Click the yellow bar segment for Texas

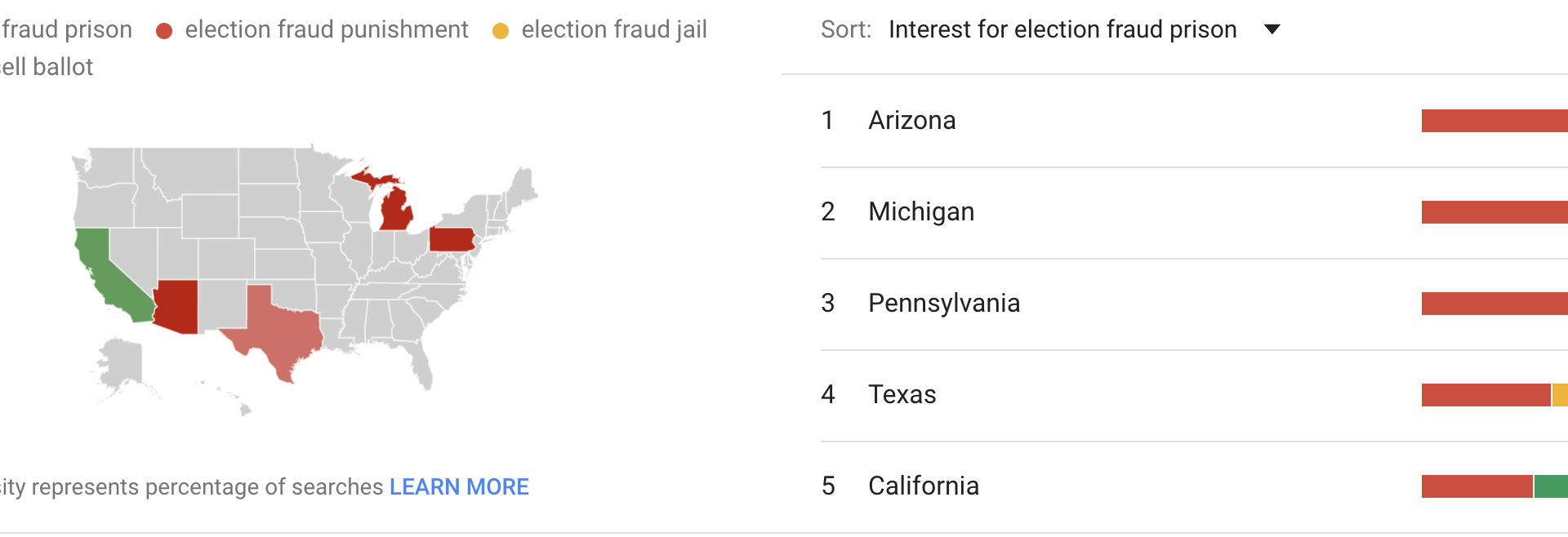tap(1559, 395)
